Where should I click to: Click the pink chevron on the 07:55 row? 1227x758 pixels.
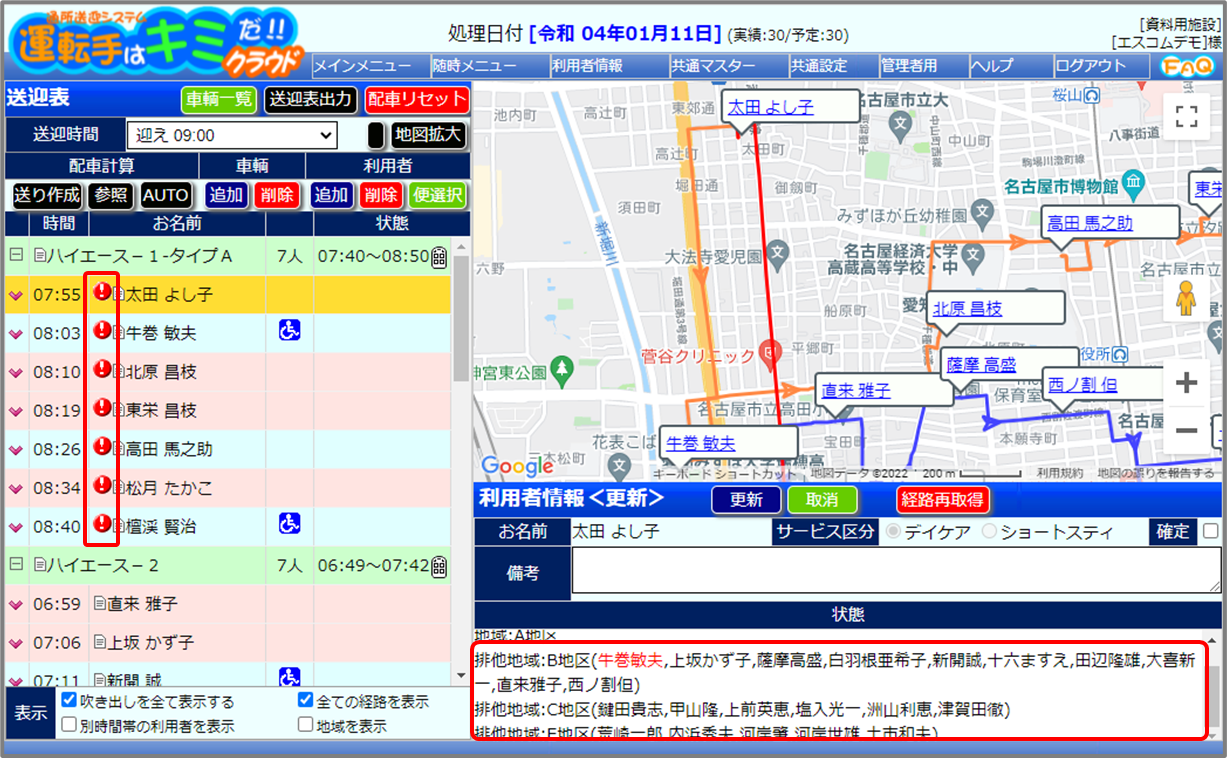[x=15, y=295]
